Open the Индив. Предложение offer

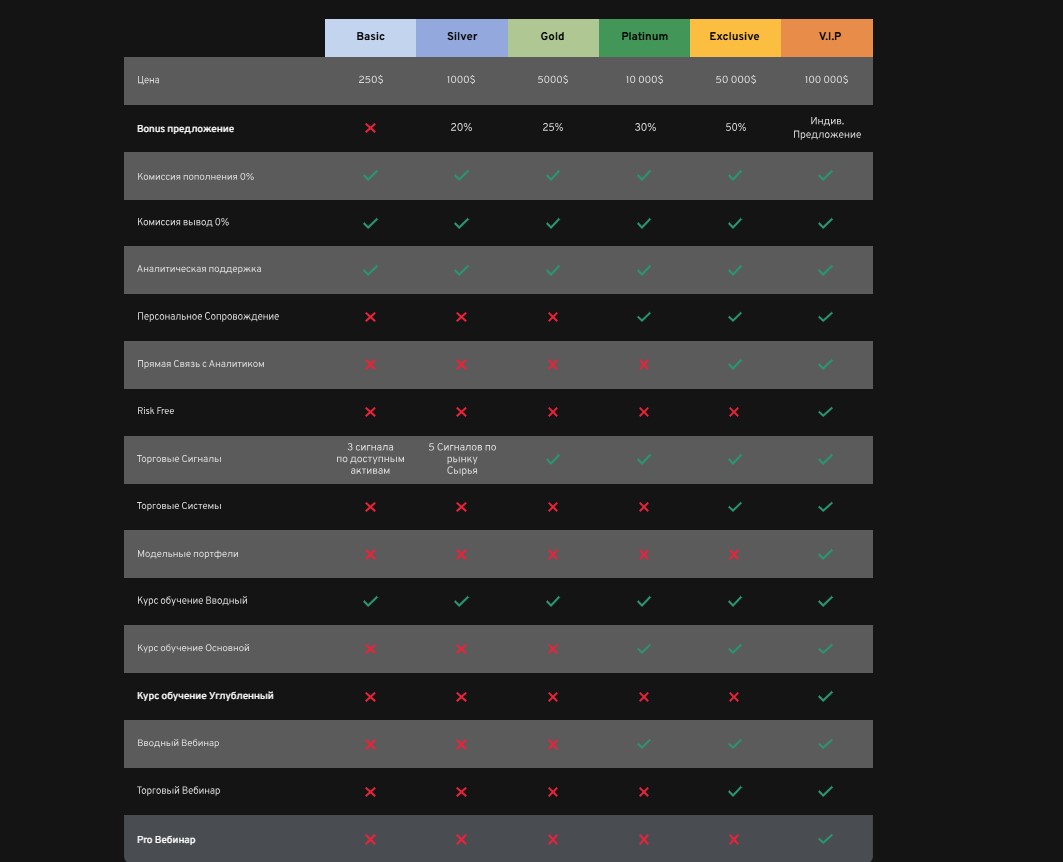click(x=825, y=128)
